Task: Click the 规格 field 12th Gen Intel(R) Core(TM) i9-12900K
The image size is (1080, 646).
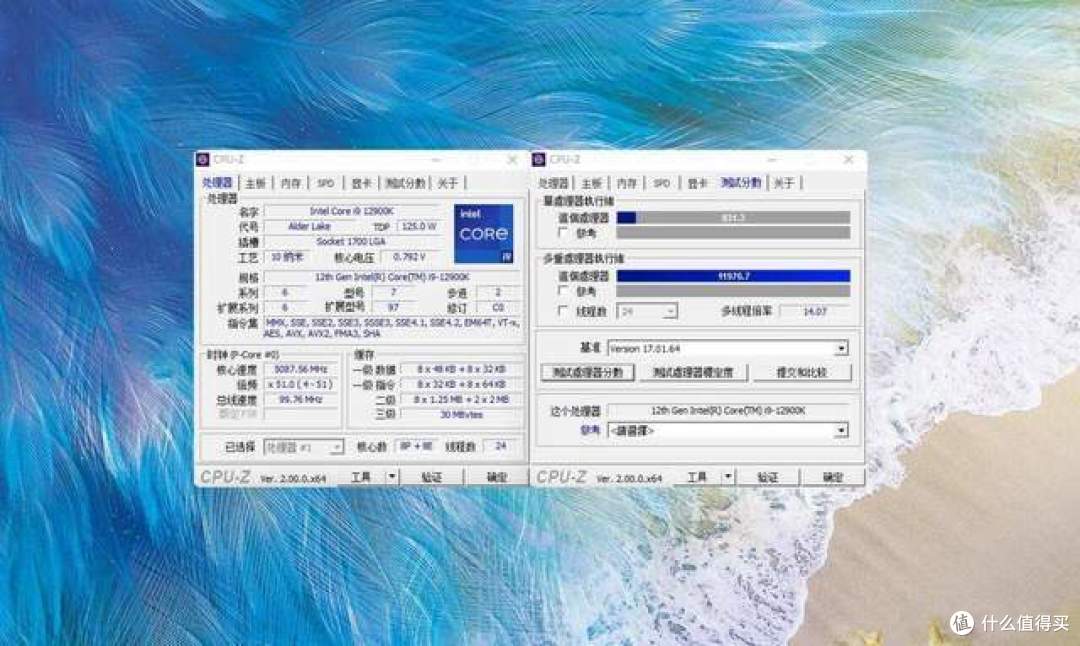Action: click(393, 277)
